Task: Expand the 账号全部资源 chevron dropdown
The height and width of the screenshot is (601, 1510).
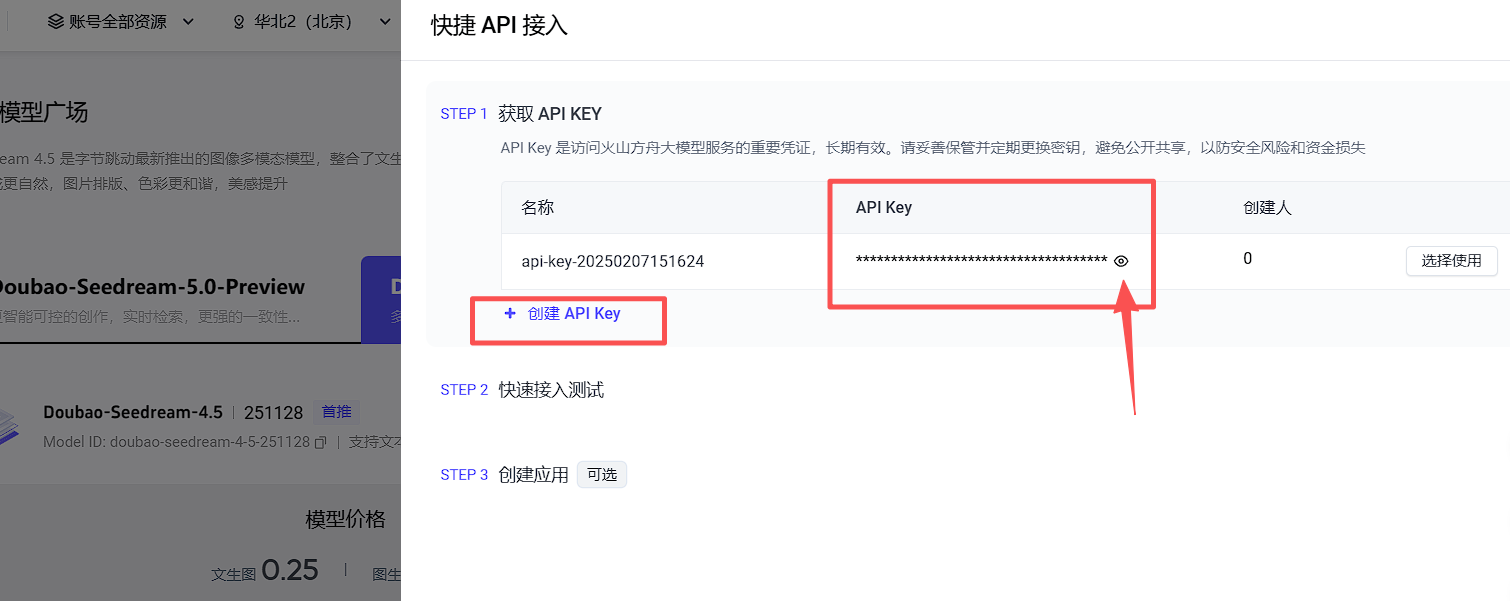Action: coord(188,22)
